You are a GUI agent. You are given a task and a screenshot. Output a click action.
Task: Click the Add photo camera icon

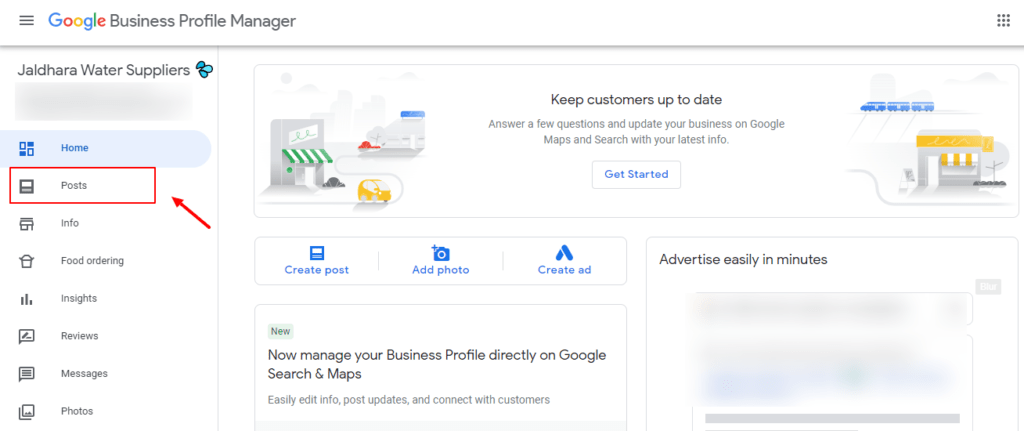pyautogui.click(x=440, y=253)
